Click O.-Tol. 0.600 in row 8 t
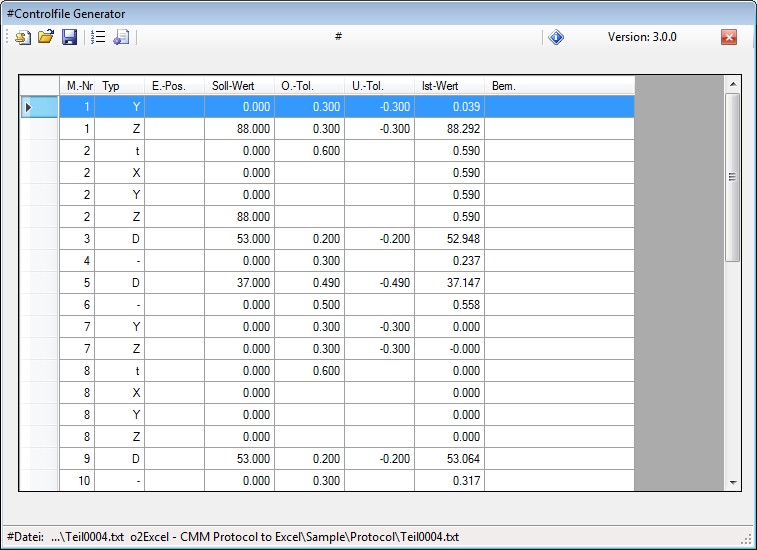The width and height of the screenshot is (757, 550). click(x=309, y=370)
